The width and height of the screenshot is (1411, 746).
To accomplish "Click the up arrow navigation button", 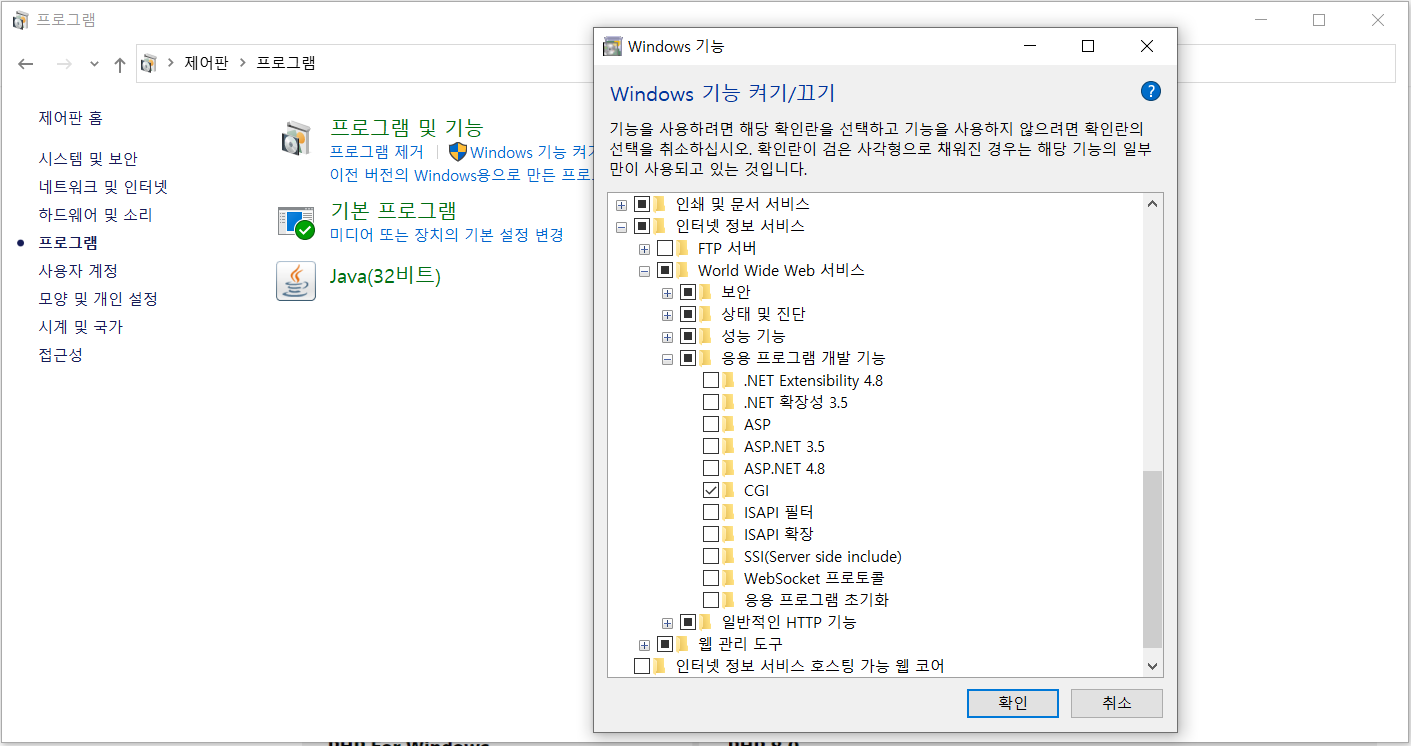I will (x=120, y=64).
